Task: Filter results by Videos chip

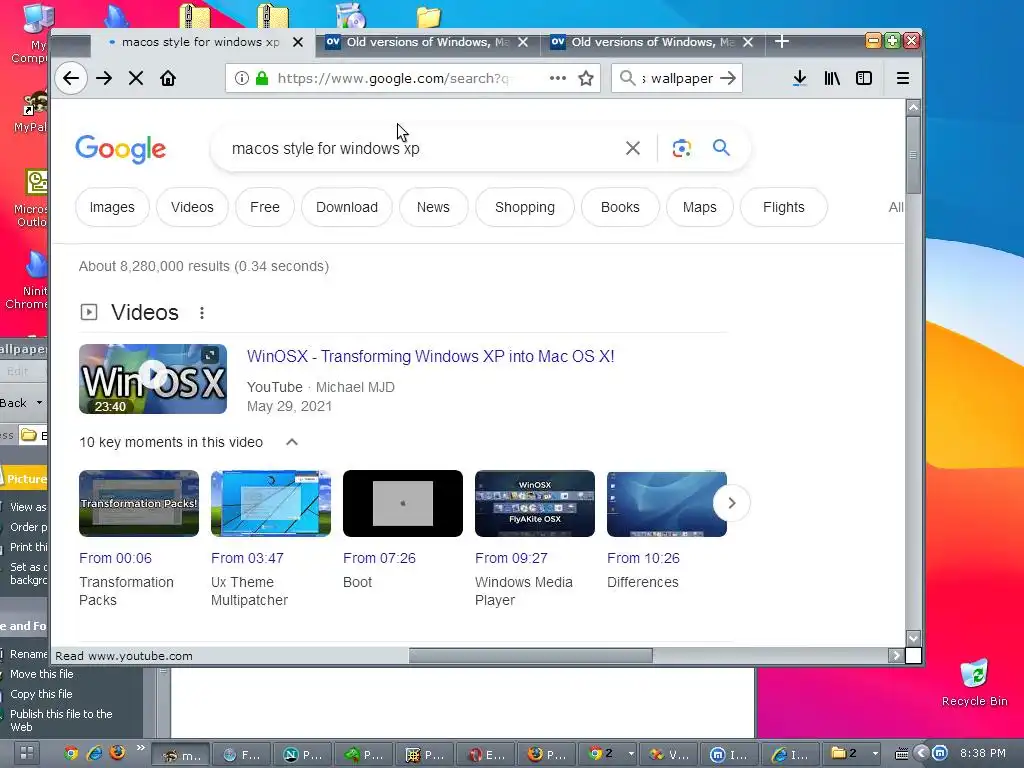Action: point(192,207)
